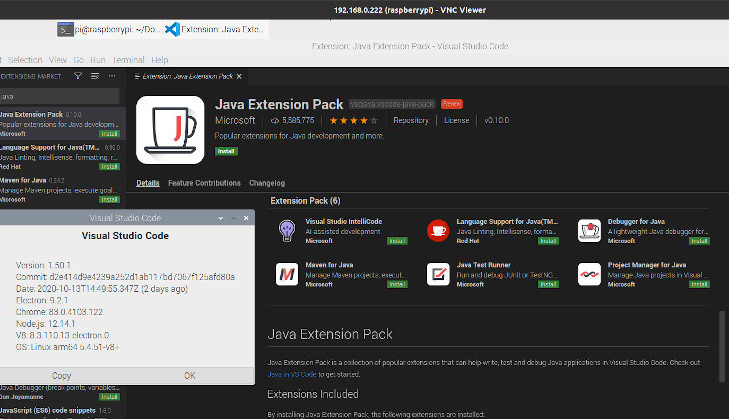Open the View menu
Viewport: 729px width, 419px height.
[x=58, y=60]
